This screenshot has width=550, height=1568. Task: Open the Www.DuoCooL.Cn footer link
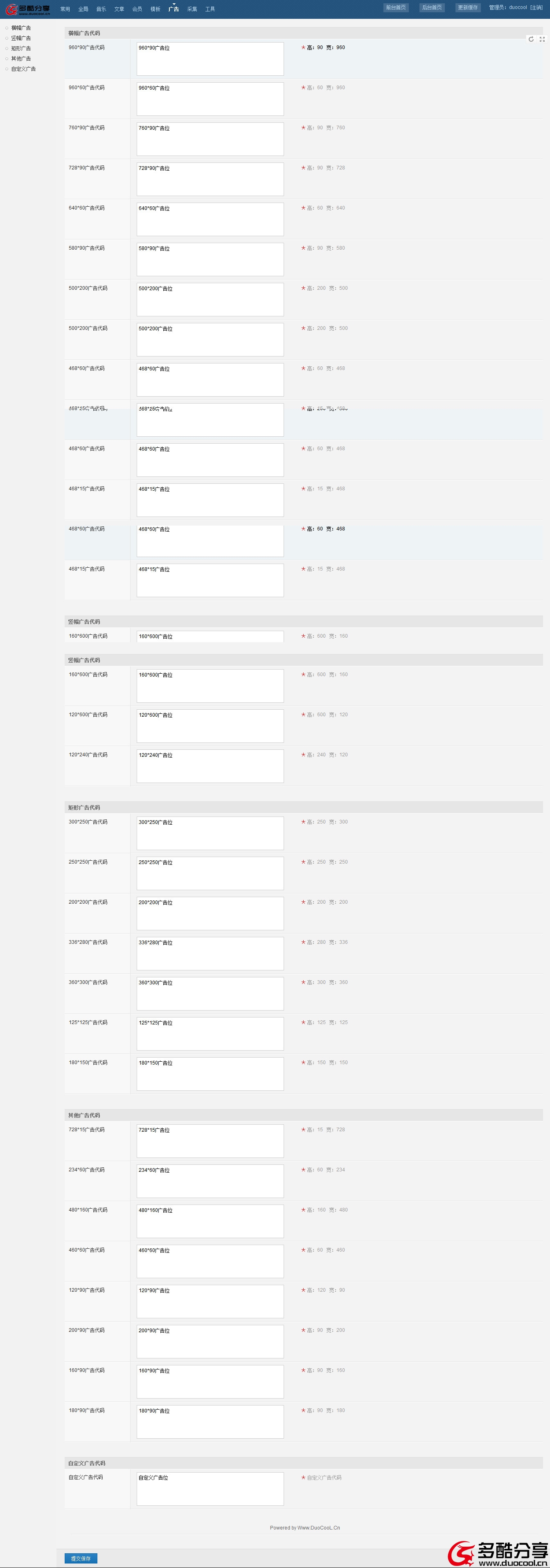319,1527
